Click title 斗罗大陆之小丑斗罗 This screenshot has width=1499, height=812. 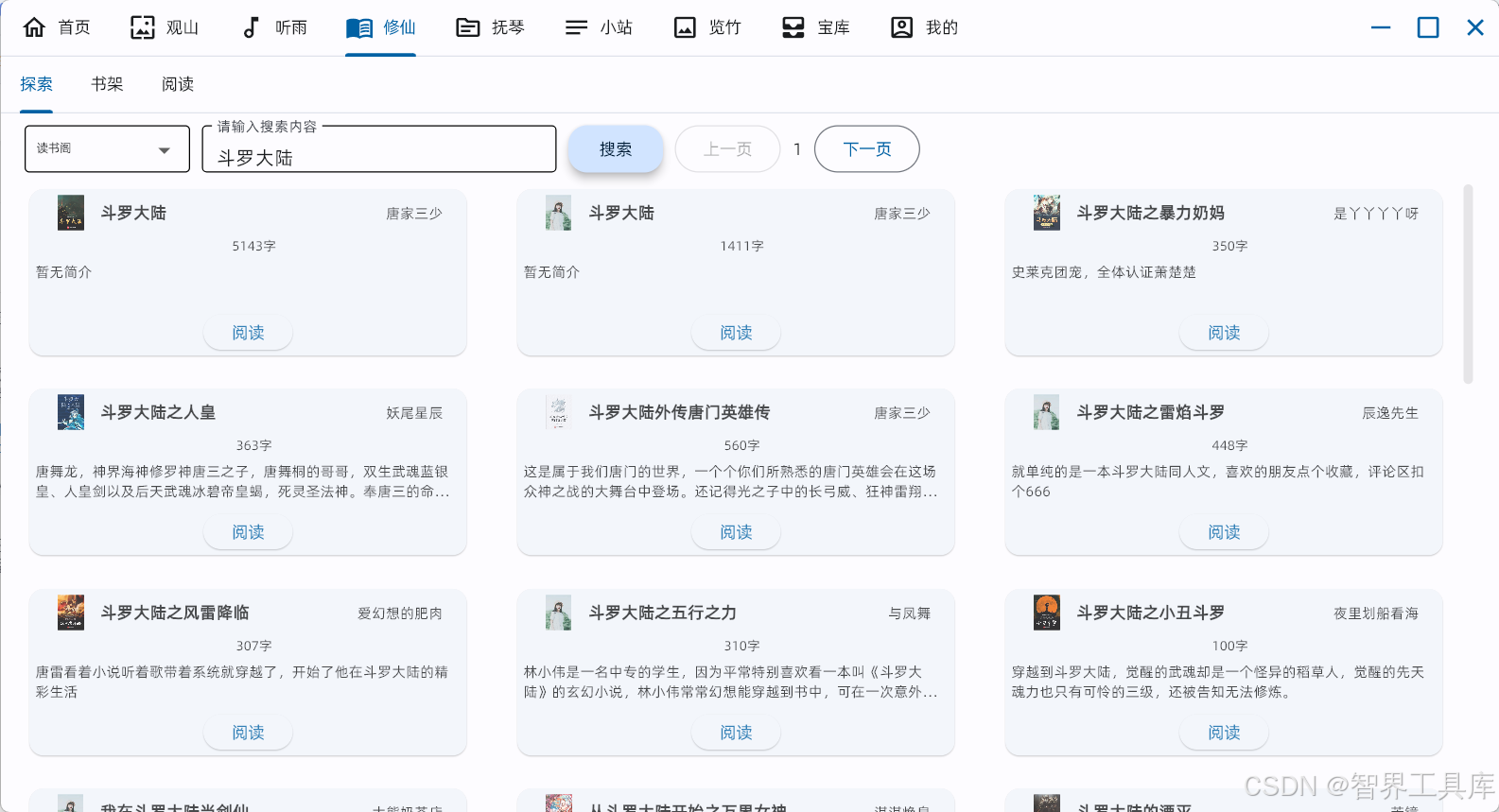[1151, 613]
